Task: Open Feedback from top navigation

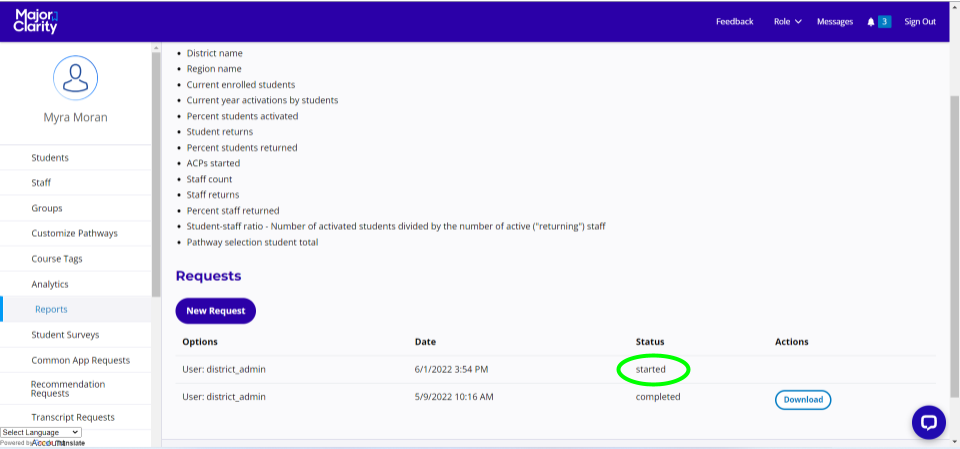Action: click(734, 22)
